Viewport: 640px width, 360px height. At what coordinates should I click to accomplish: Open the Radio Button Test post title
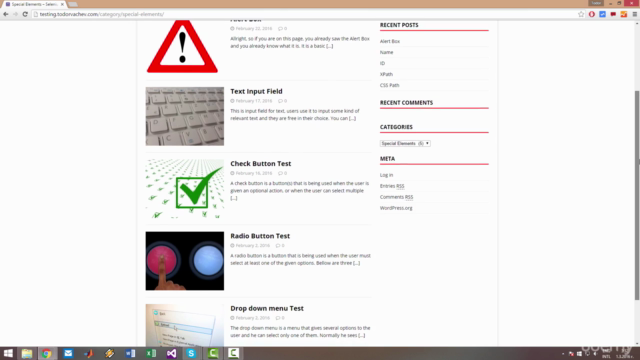pos(260,236)
